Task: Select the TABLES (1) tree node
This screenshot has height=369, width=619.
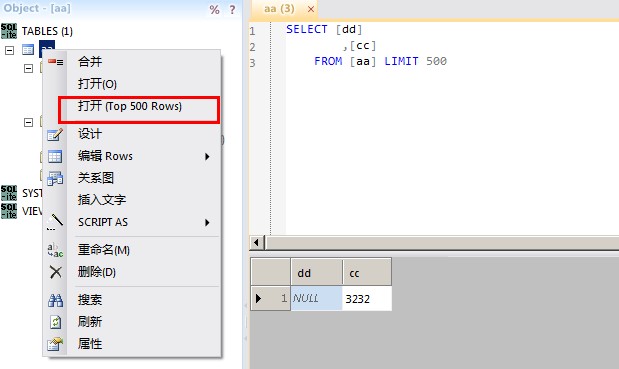Action: [47, 31]
